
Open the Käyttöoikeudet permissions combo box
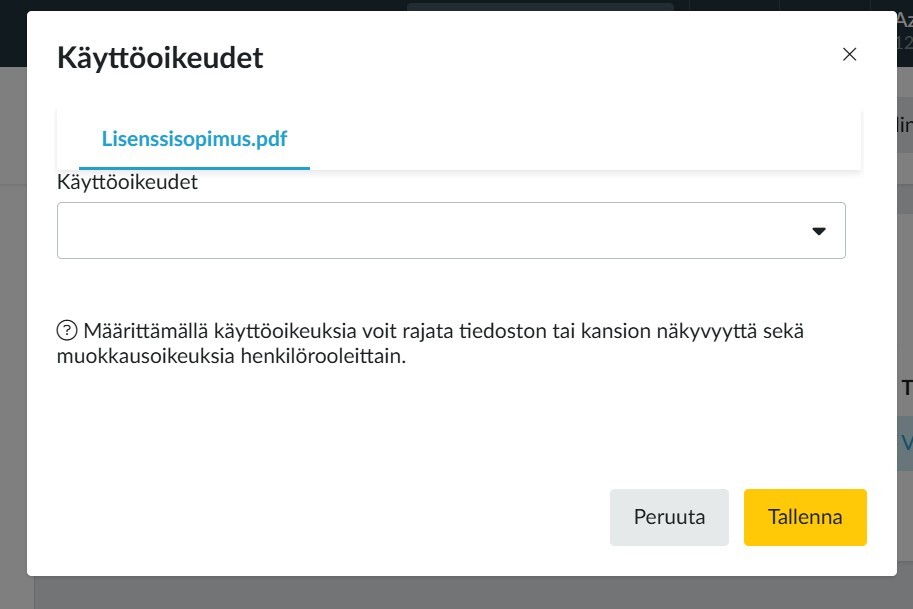click(x=450, y=231)
